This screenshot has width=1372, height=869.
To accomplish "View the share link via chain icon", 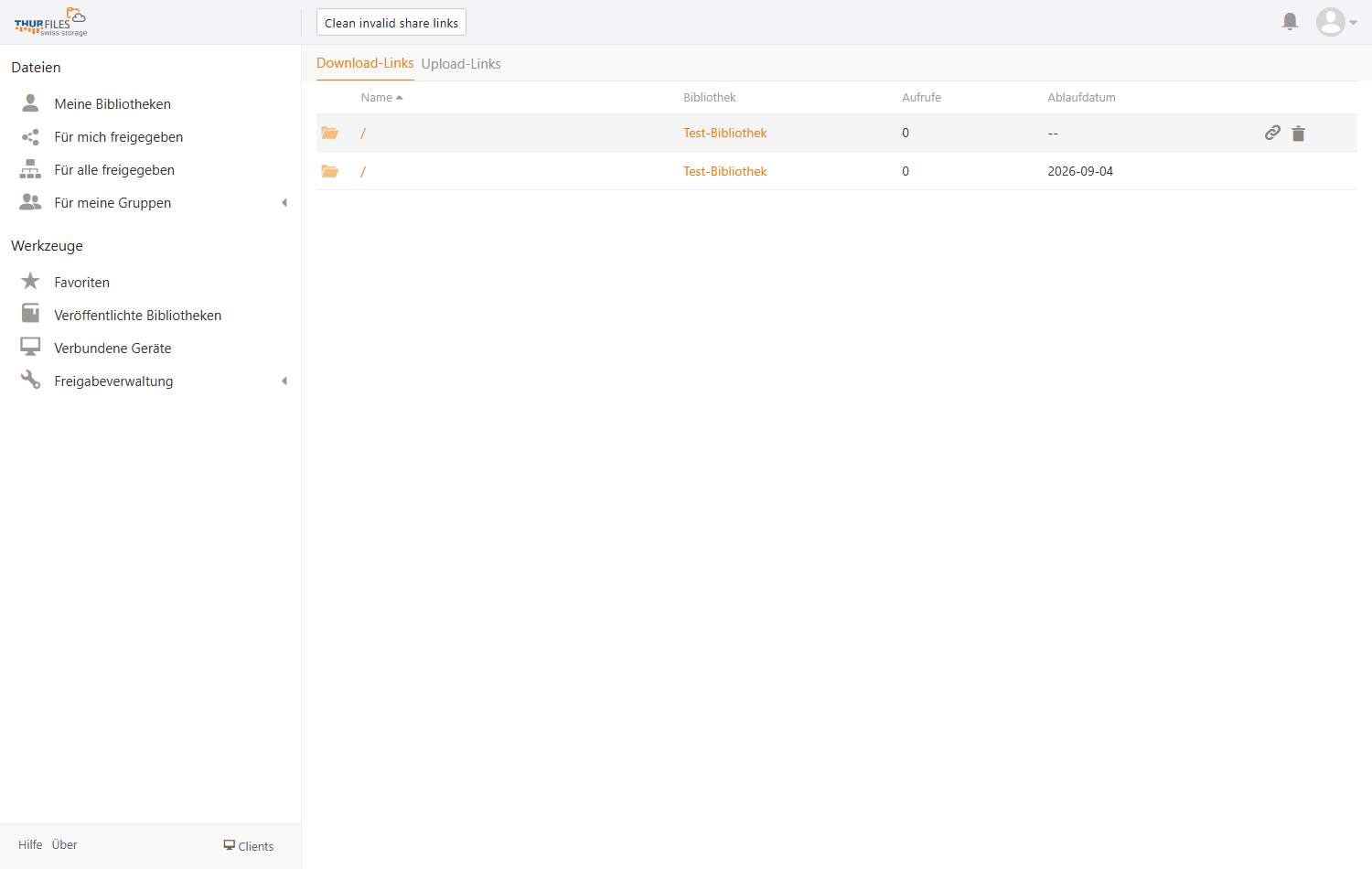I will (1272, 133).
